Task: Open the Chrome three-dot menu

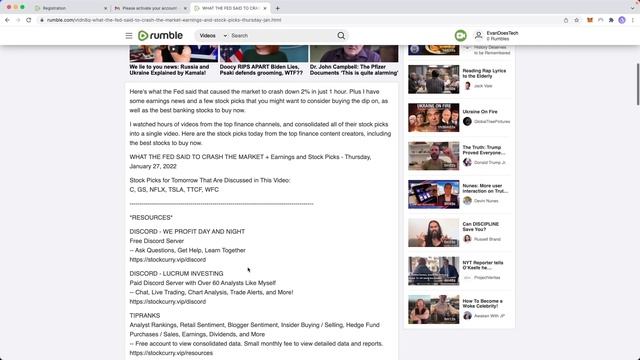Action: (633, 20)
